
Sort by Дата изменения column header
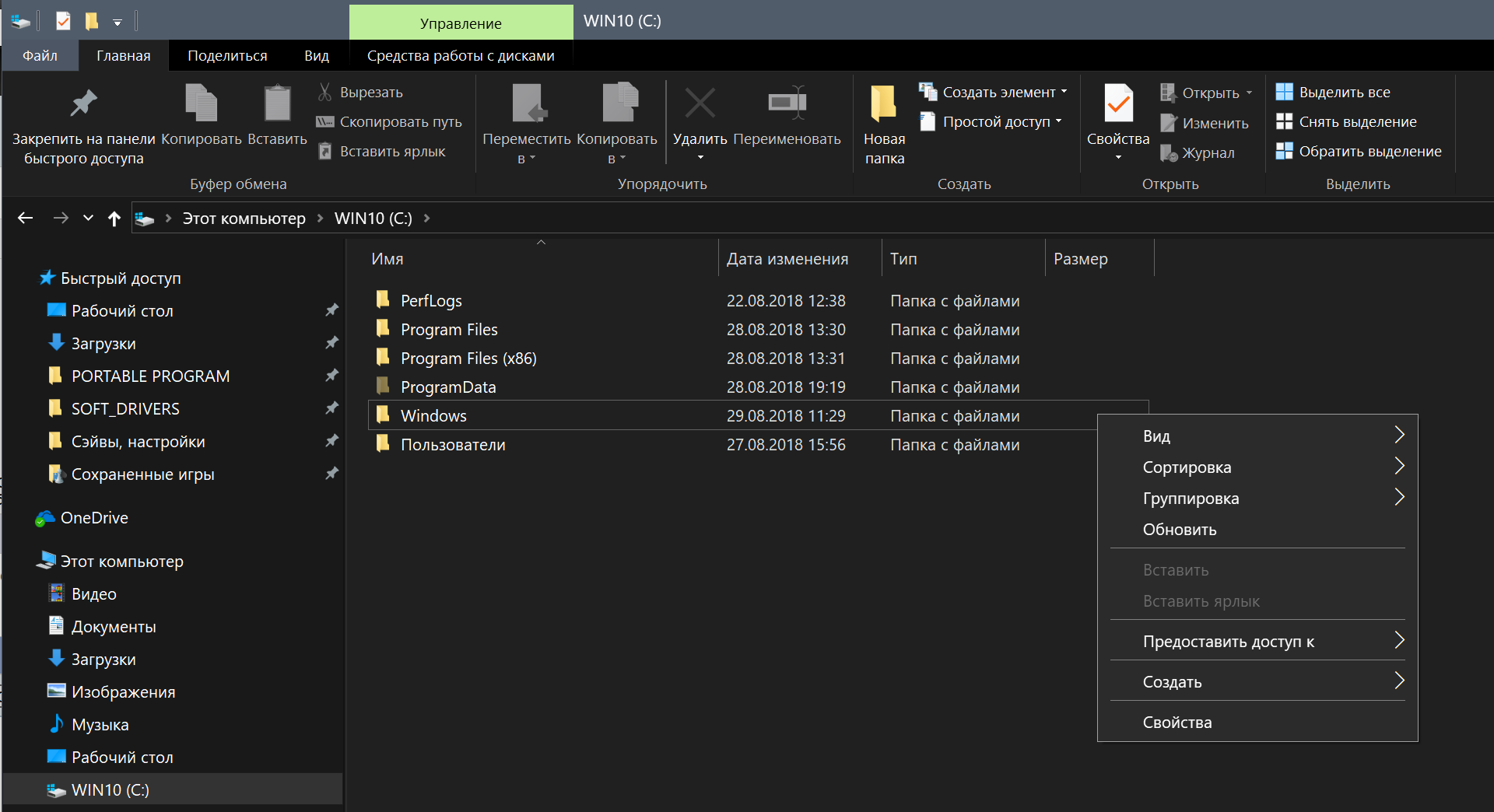pos(800,259)
